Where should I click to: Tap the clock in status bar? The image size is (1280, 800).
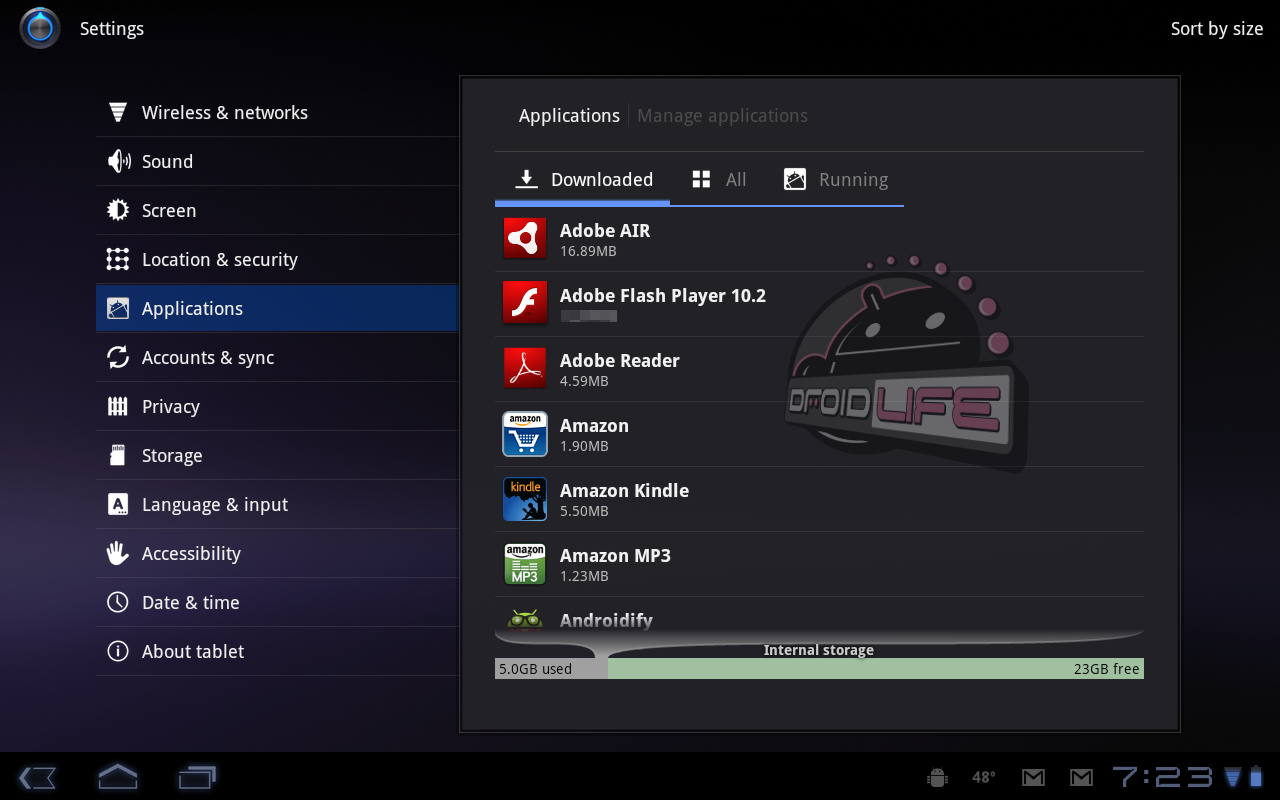click(x=1162, y=777)
